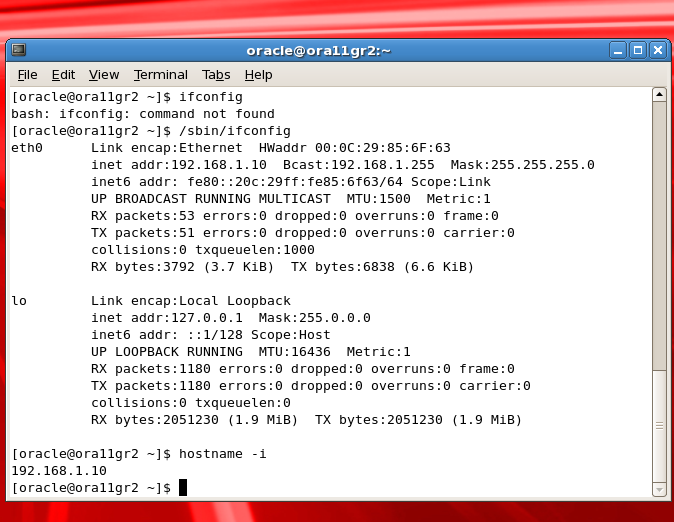
Task: Click the MAC address 00:0C:29:85:6F:63
Action: [383, 148]
